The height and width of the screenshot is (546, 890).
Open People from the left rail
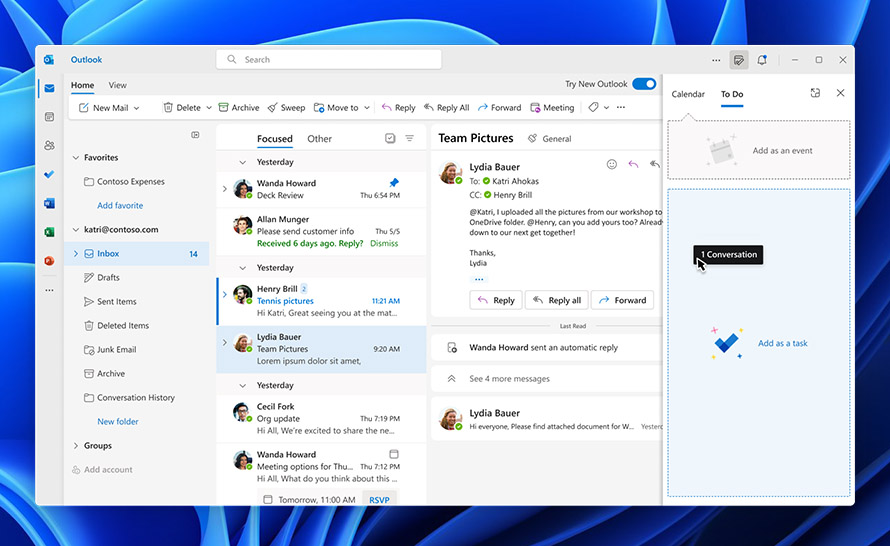[x=49, y=145]
